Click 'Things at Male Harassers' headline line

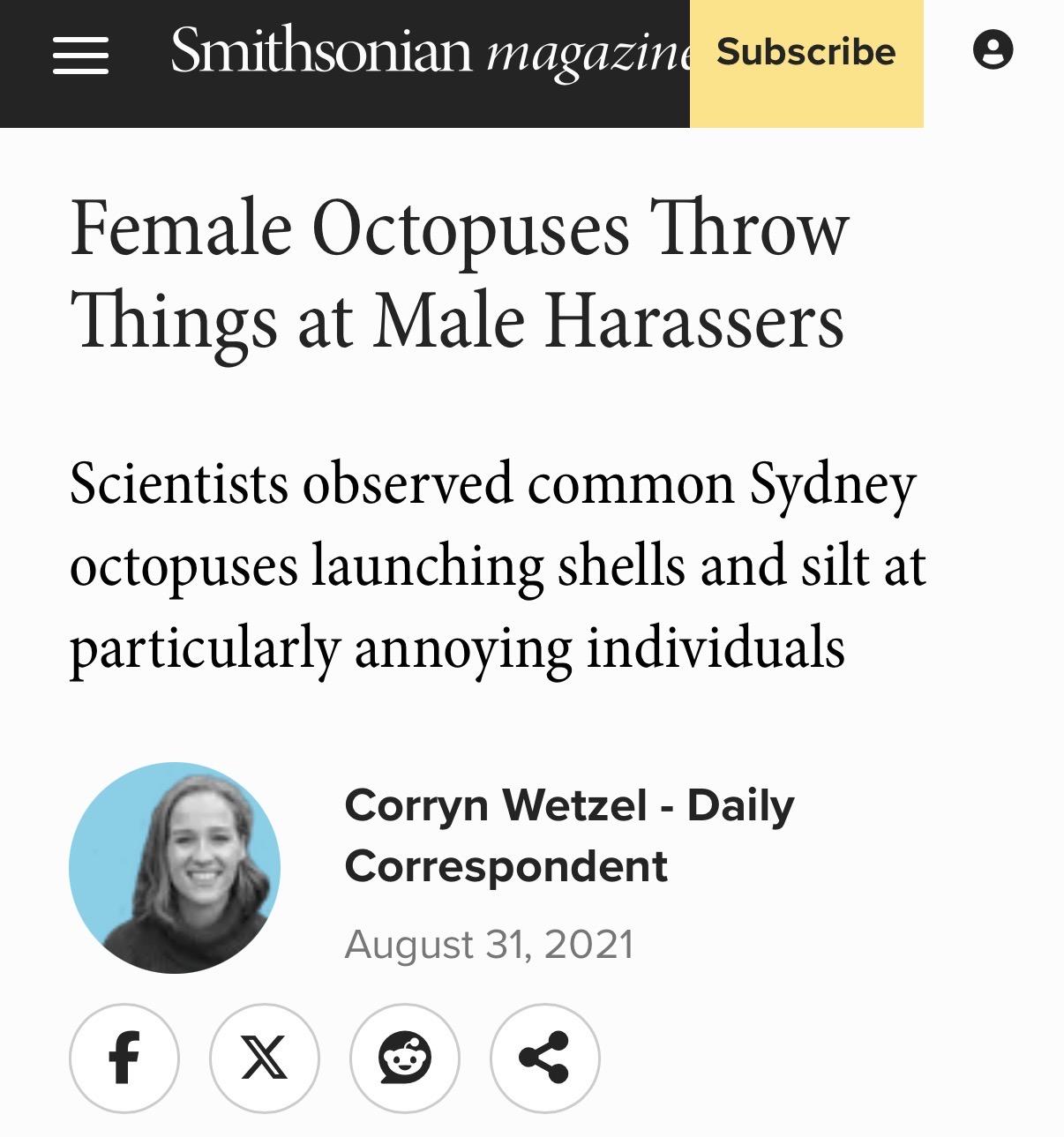(457, 321)
